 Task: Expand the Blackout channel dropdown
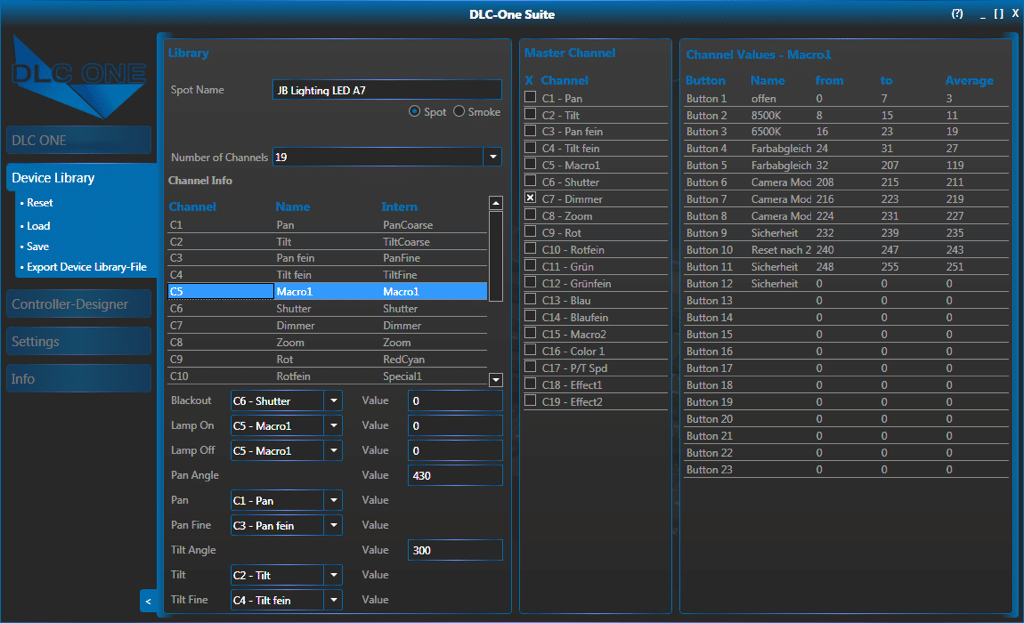332,401
